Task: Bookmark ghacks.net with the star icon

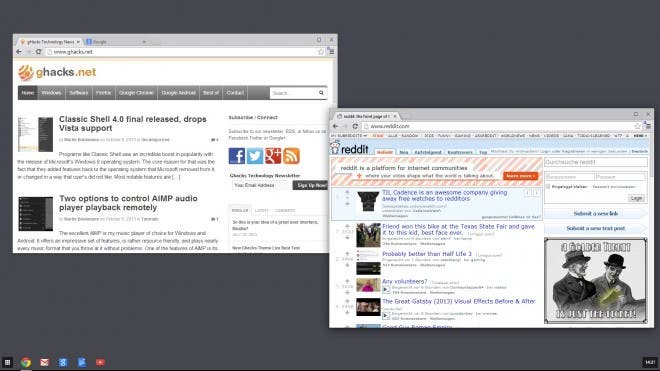Action: [x=321, y=52]
